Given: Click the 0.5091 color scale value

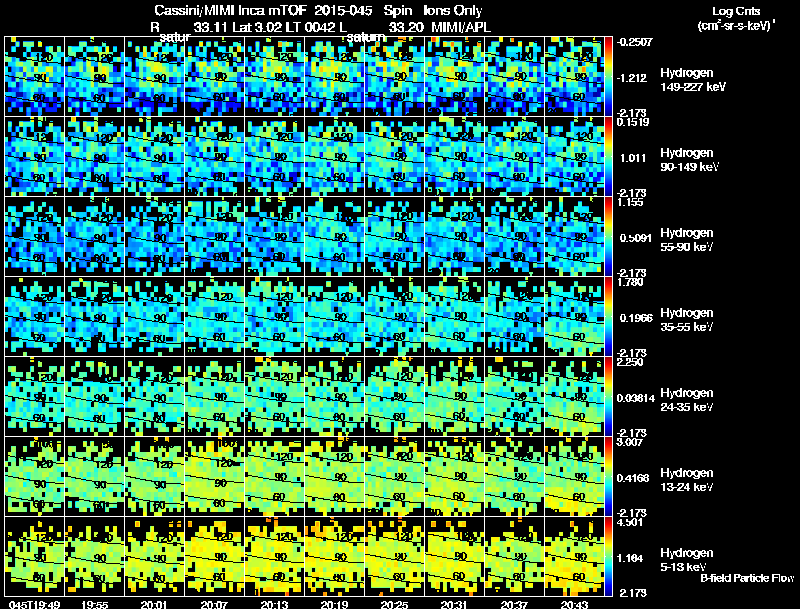Looking at the screenshot, I should click(635, 238).
